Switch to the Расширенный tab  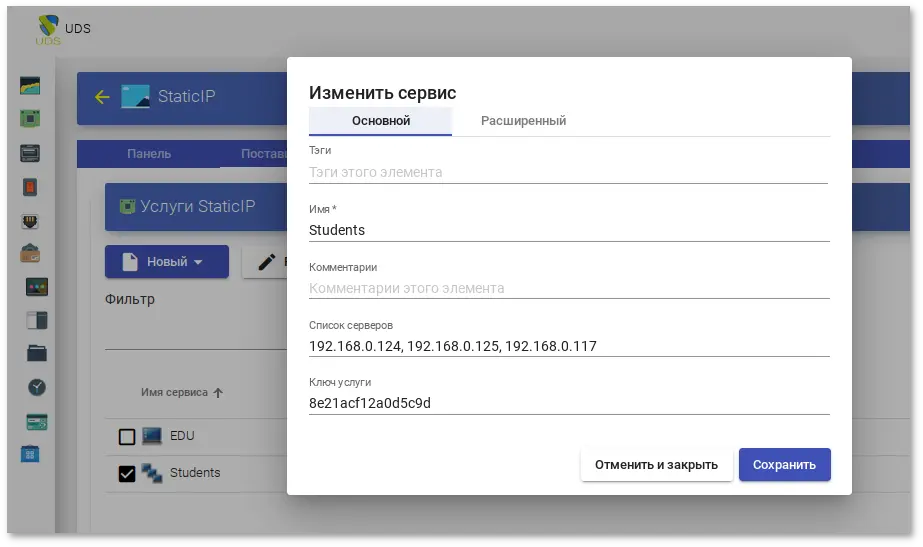click(523, 121)
